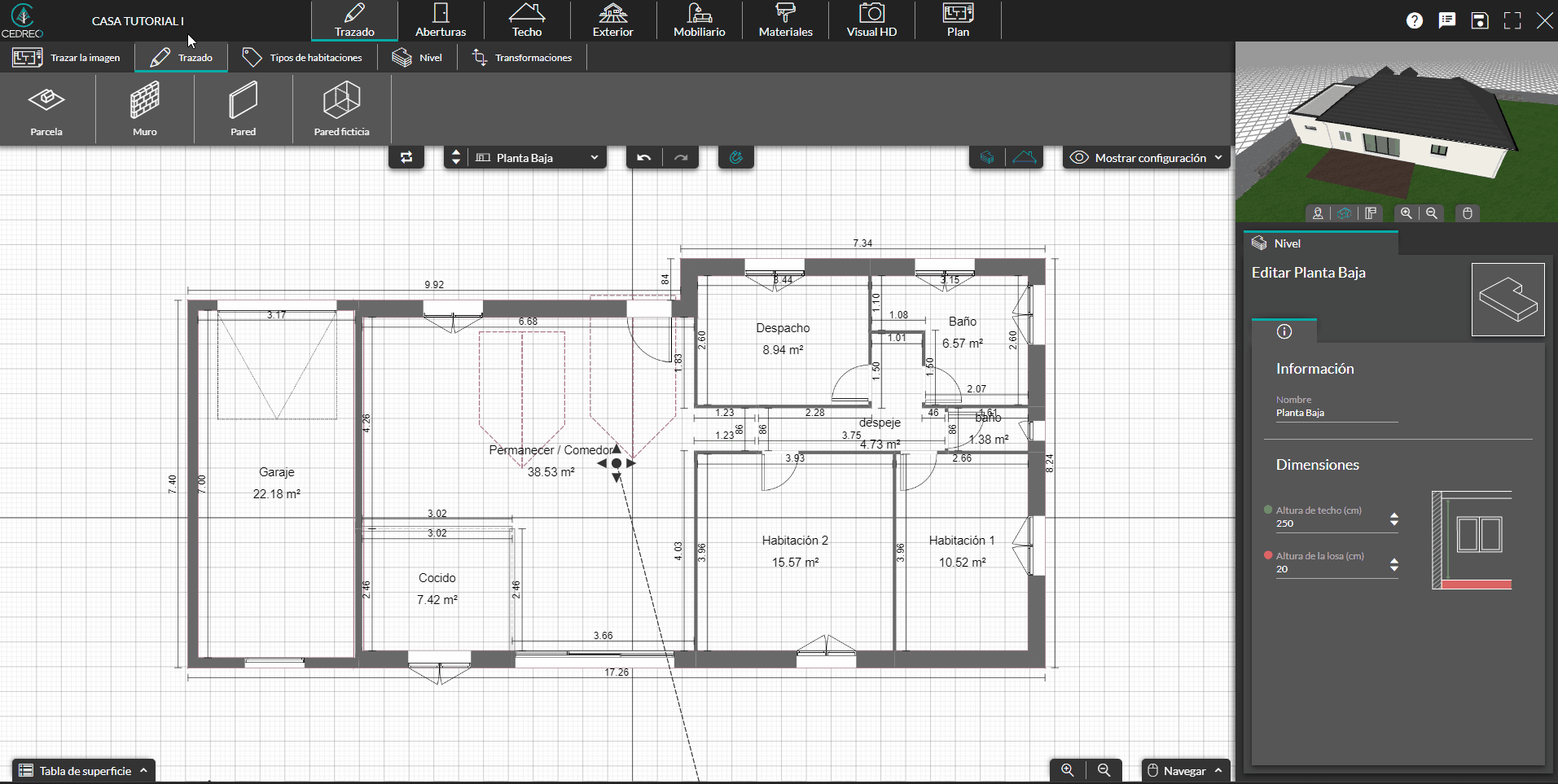The height and width of the screenshot is (784, 1558).
Task: Open Trazar la imagen sub-tab
Action: [67, 58]
